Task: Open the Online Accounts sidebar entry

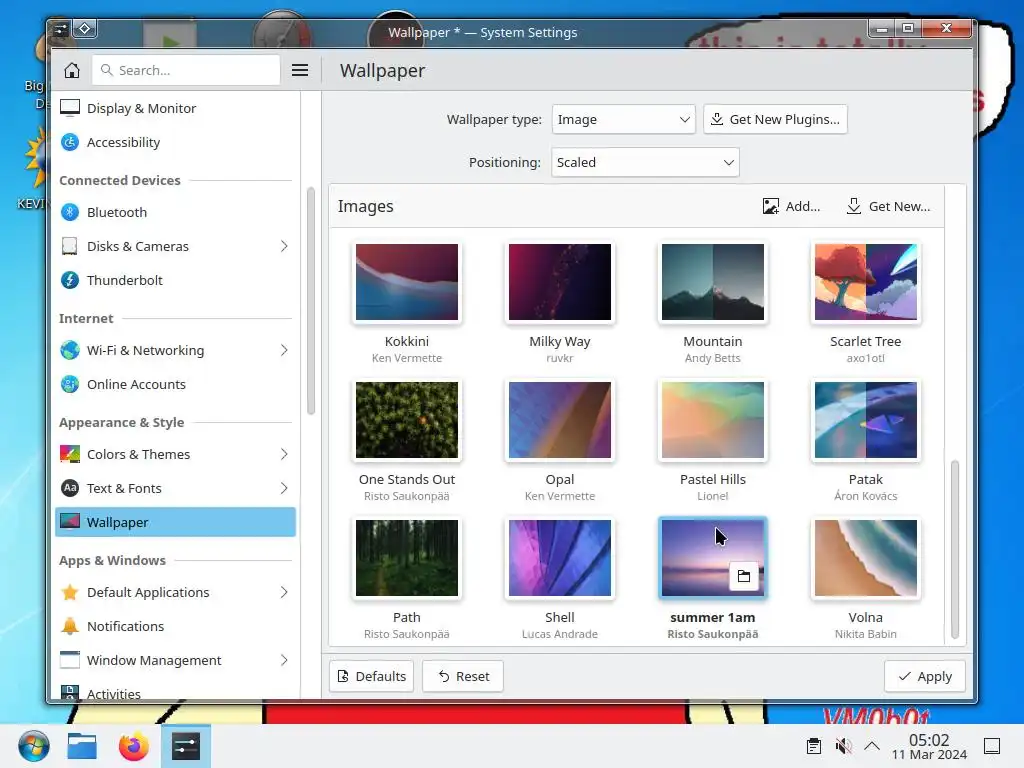Action: pyautogui.click(x=175, y=384)
